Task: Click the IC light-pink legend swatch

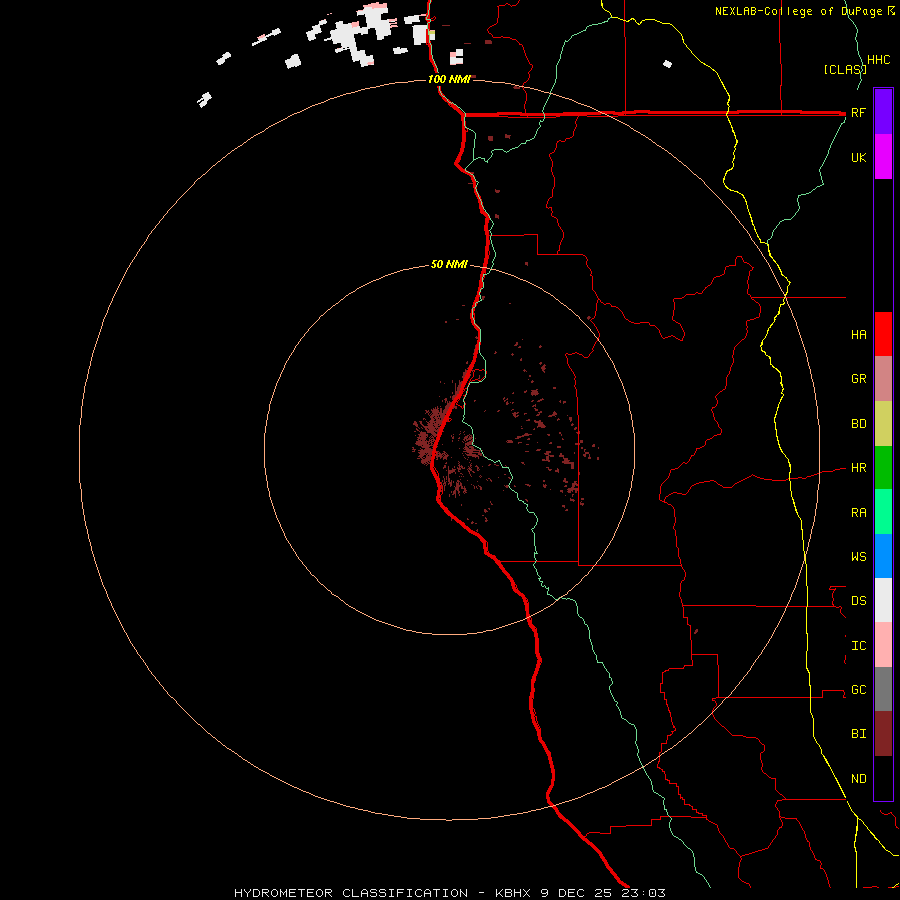Action: coord(883,645)
